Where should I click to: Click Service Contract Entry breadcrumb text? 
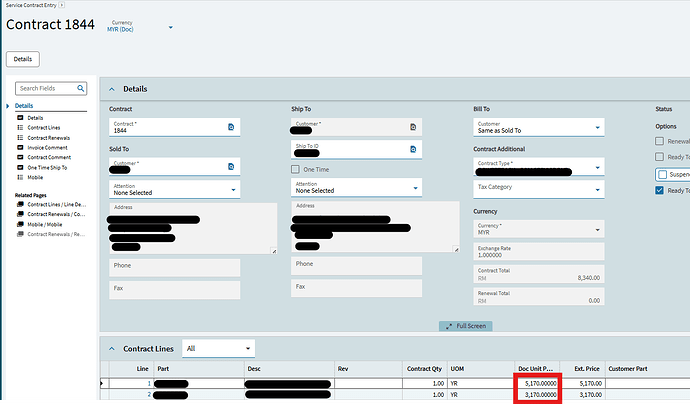point(31,5)
